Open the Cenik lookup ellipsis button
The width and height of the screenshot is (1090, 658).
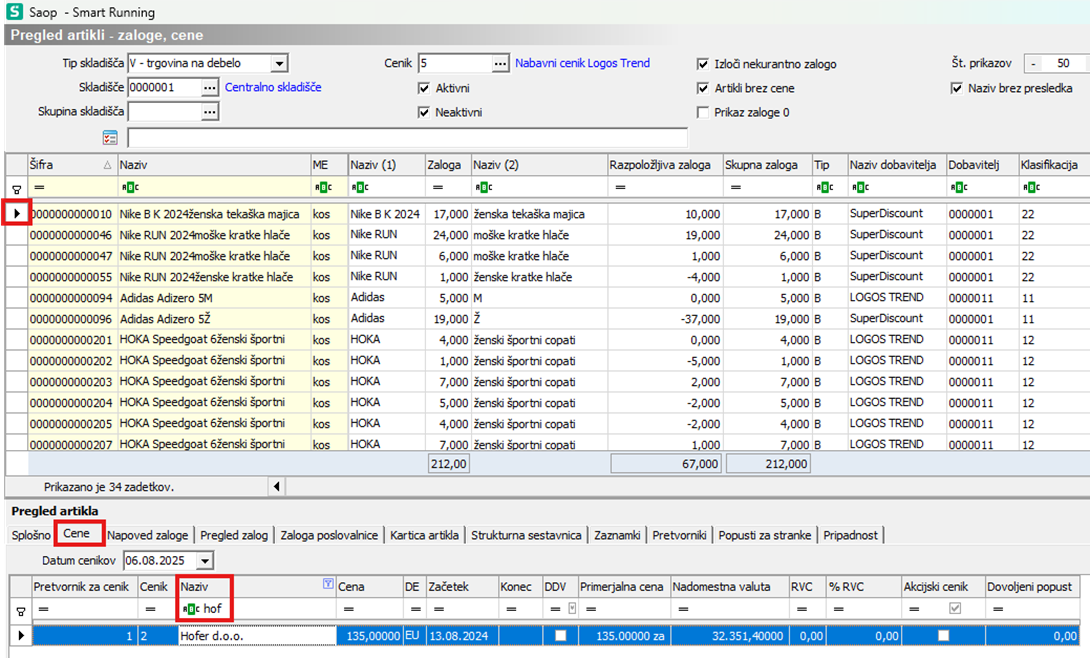500,63
